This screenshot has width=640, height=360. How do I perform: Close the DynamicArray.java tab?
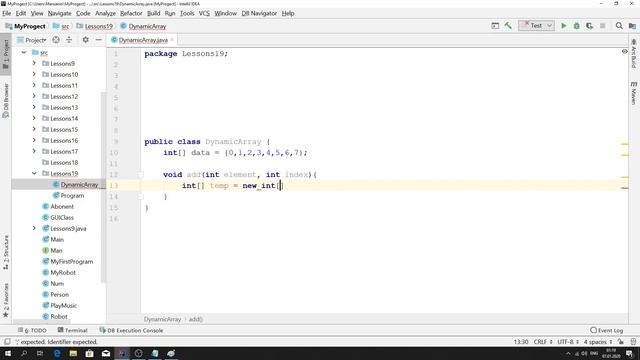(x=172, y=40)
